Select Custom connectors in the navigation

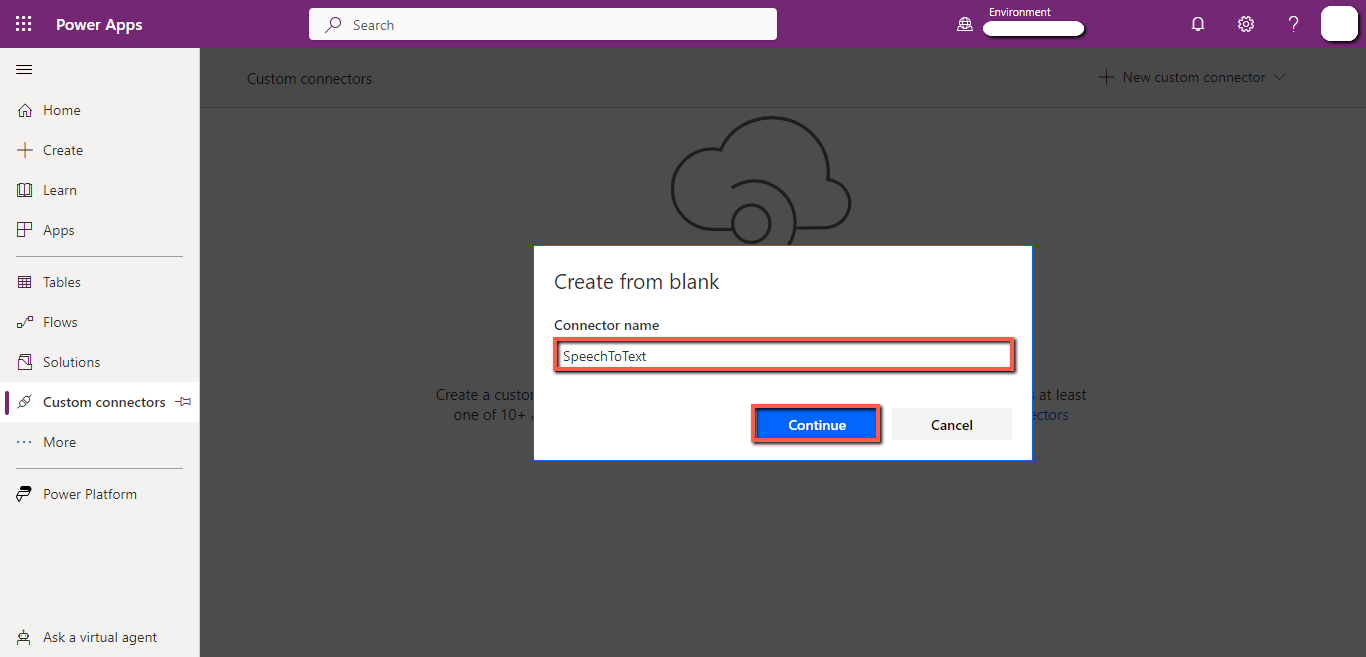104,402
